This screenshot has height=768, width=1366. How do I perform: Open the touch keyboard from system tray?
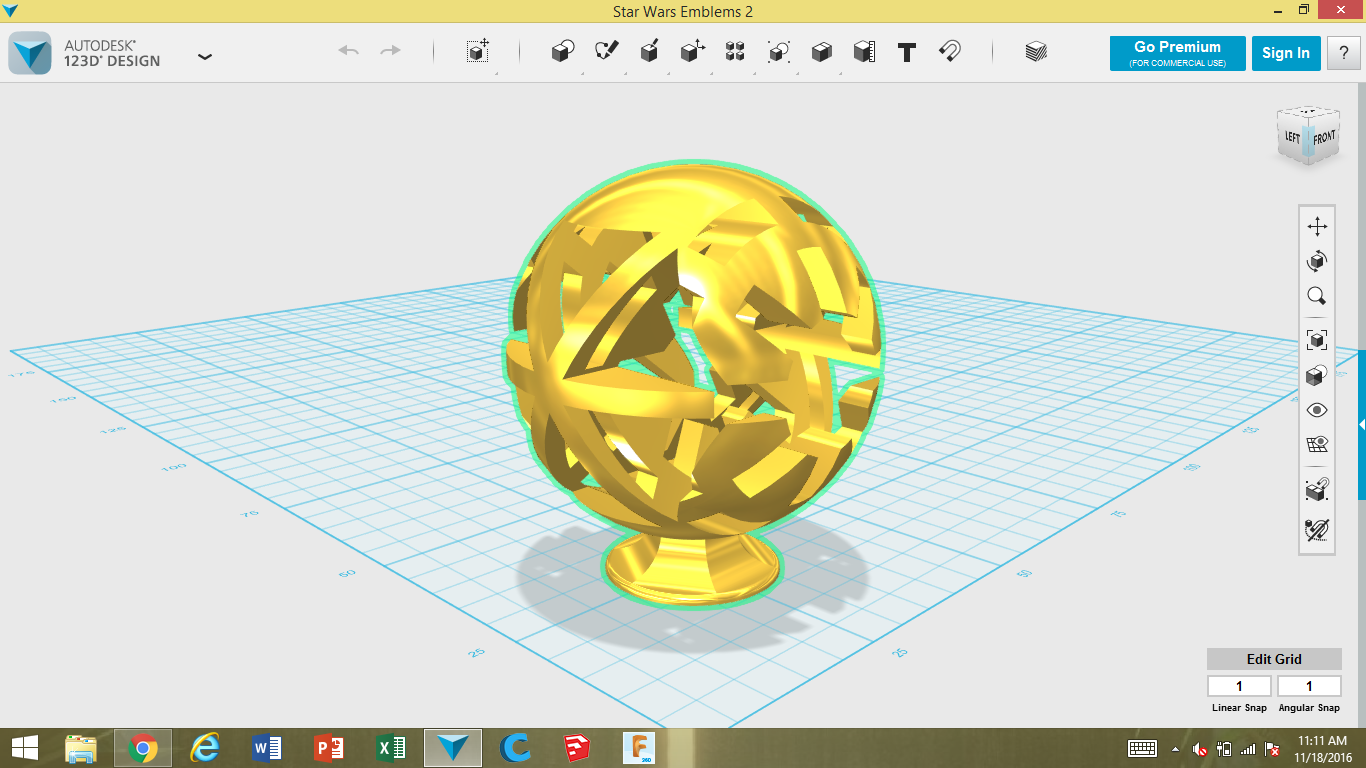point(1142,748)
